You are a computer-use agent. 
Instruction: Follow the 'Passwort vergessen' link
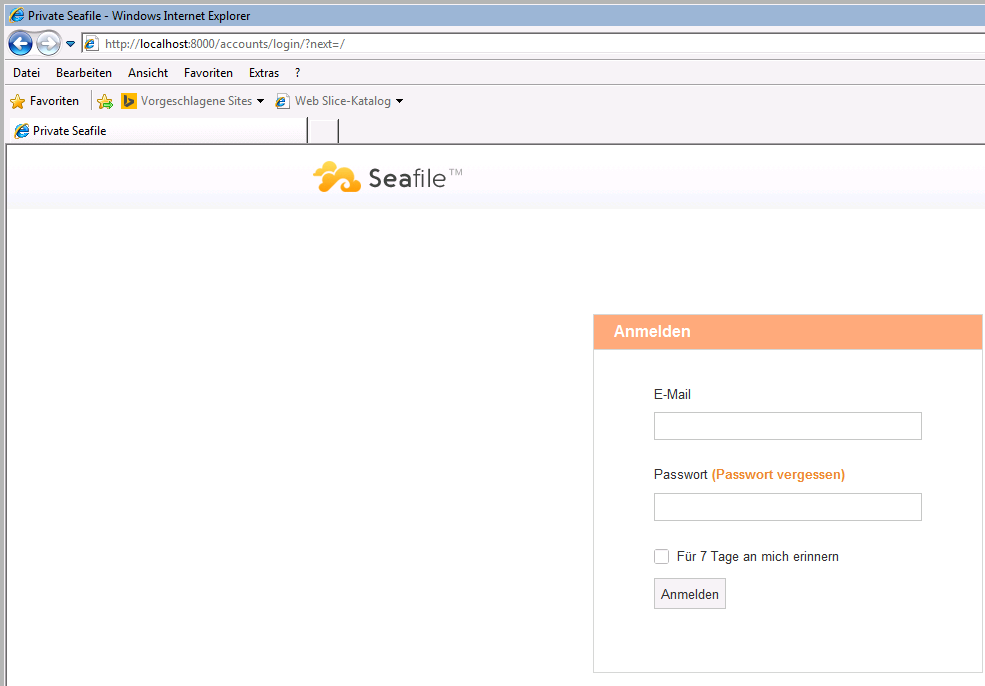coord(778,475)
